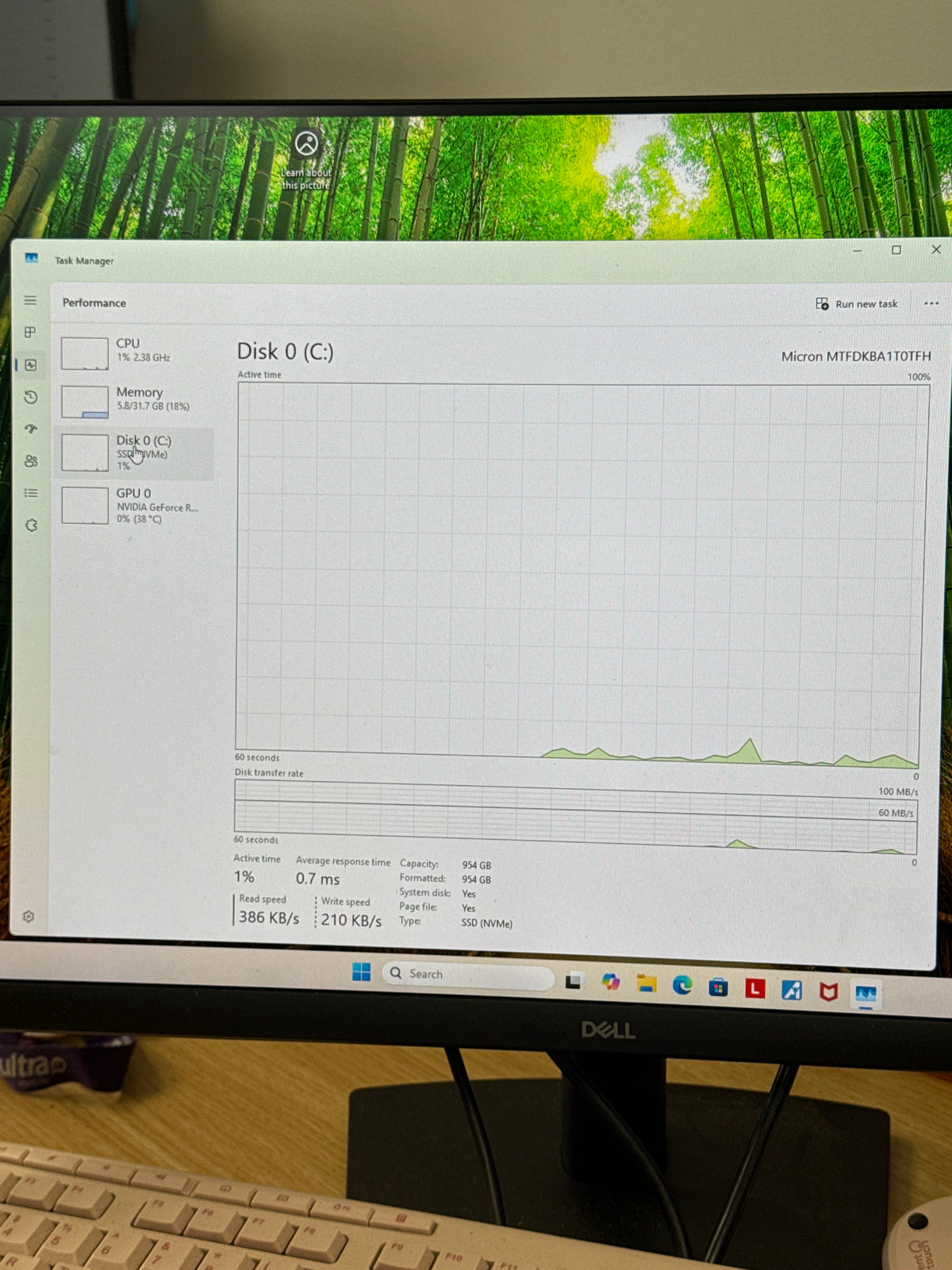
Task: Launch Microsoft Edge from the taskbar
Action: tap(682, 986)
